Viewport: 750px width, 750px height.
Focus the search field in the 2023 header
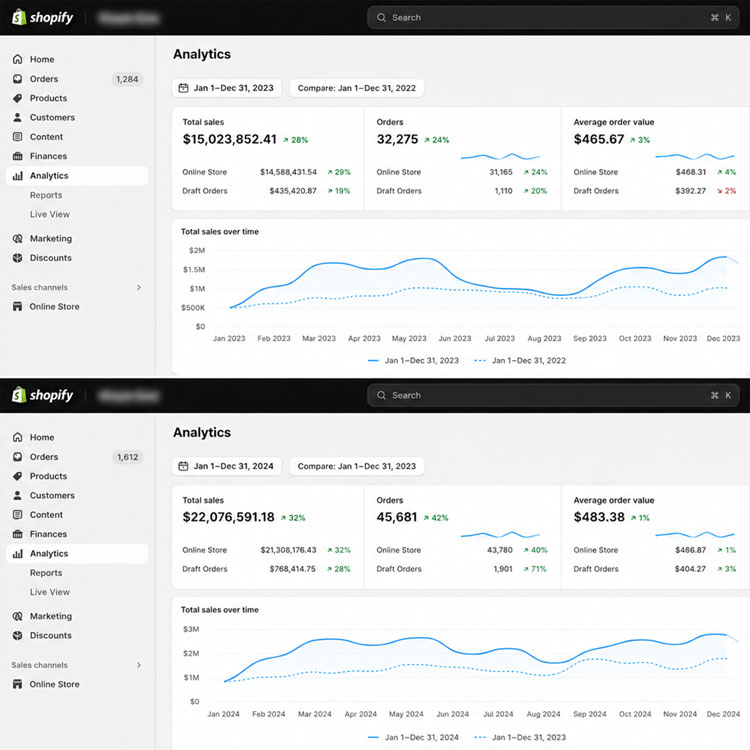pyautogui.click(x=553, y=18)
